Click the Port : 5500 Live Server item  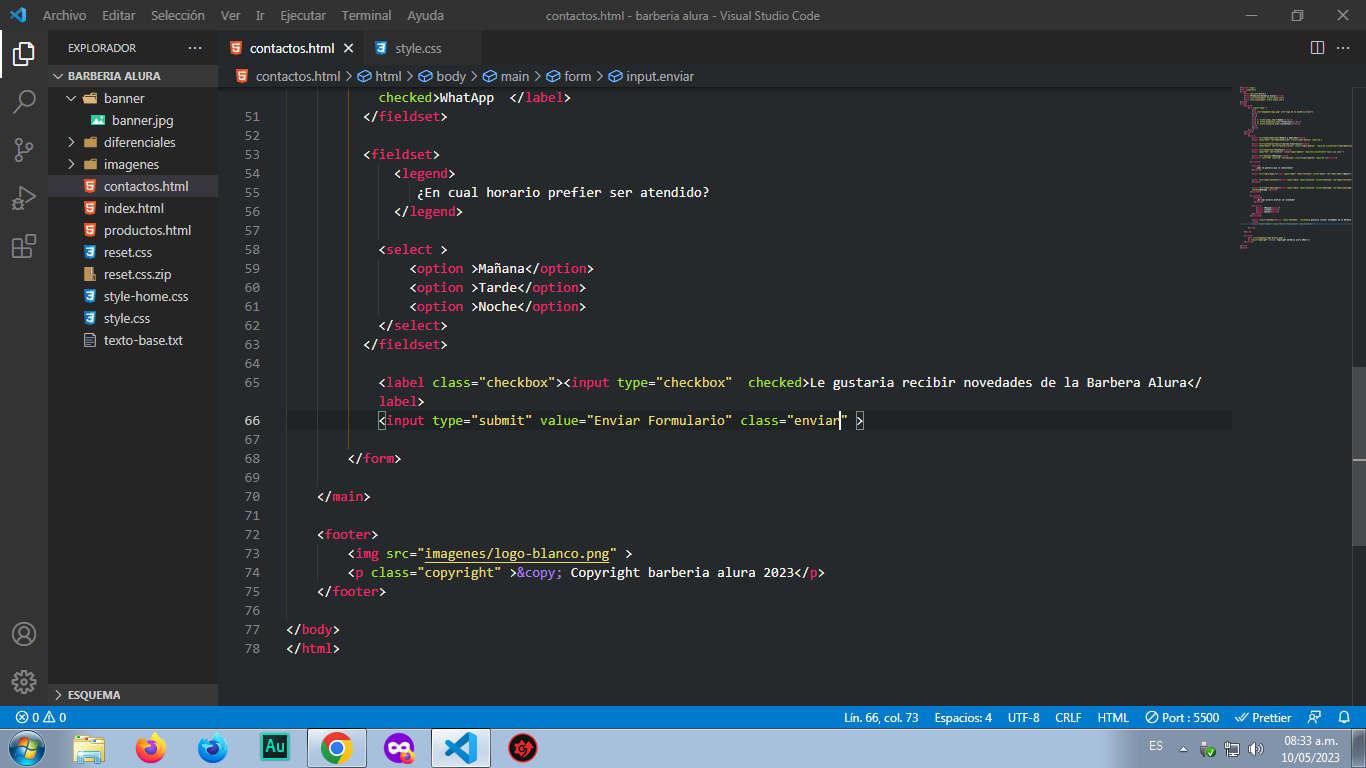pos(1182,717)
